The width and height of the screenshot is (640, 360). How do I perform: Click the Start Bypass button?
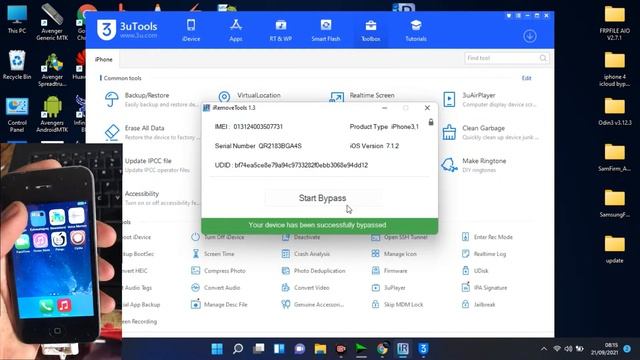click(322, 198)
